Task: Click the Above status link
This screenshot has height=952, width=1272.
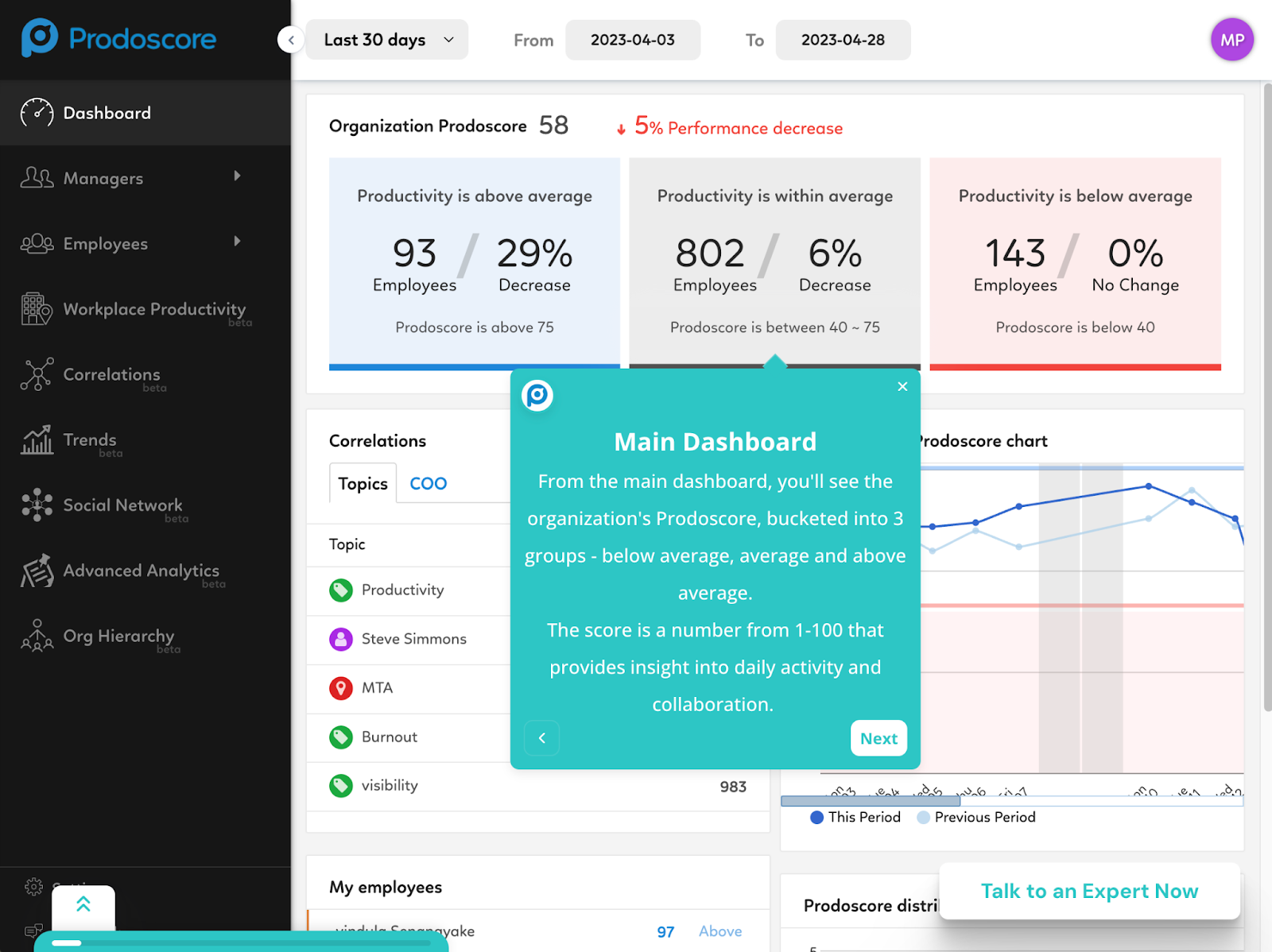Action: [720, 931]
